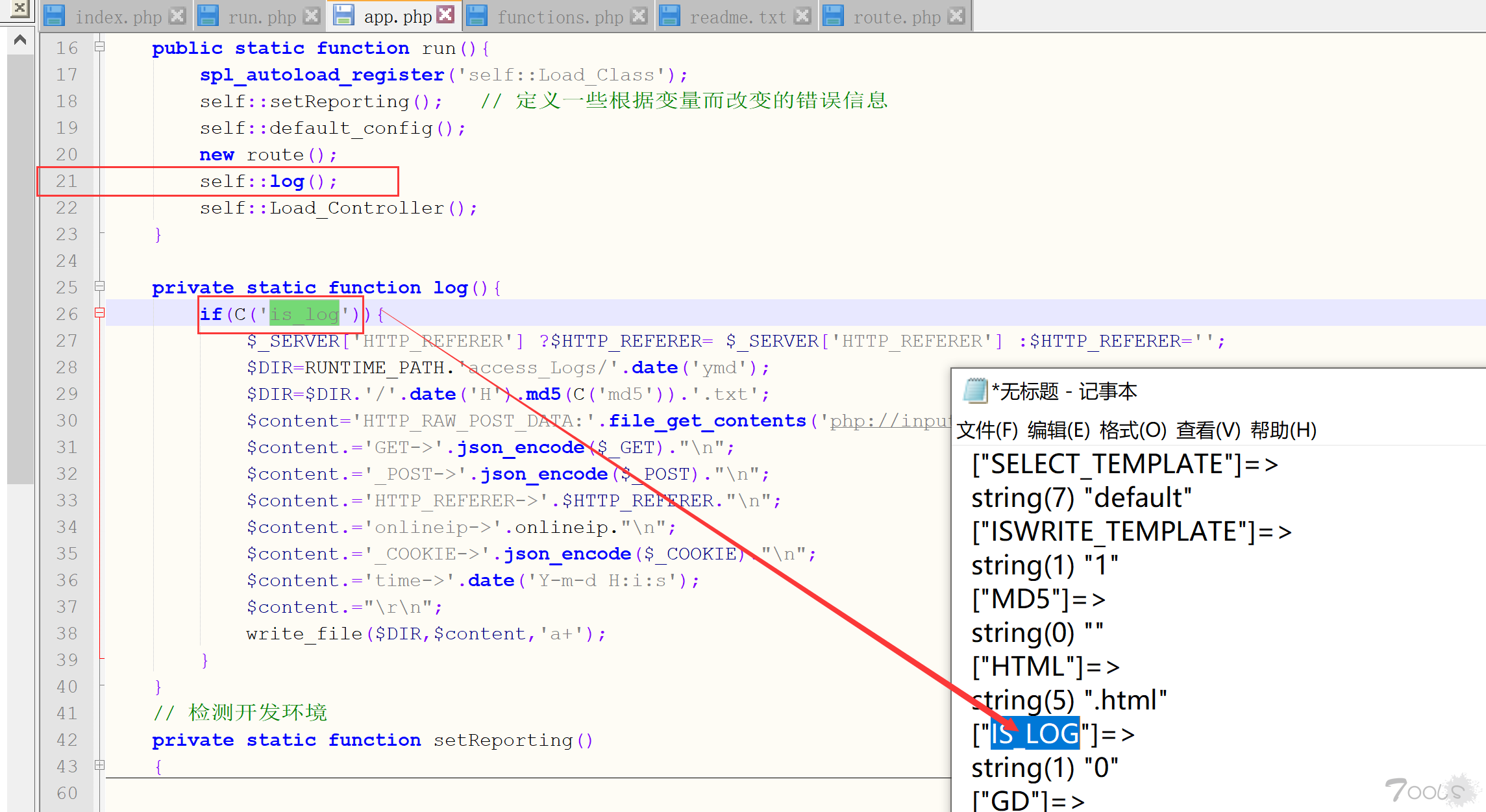This screenshot has height=812, width=1486.
Task: Click the save icon on functions.php tab
Action: click(x=477, y=16)
